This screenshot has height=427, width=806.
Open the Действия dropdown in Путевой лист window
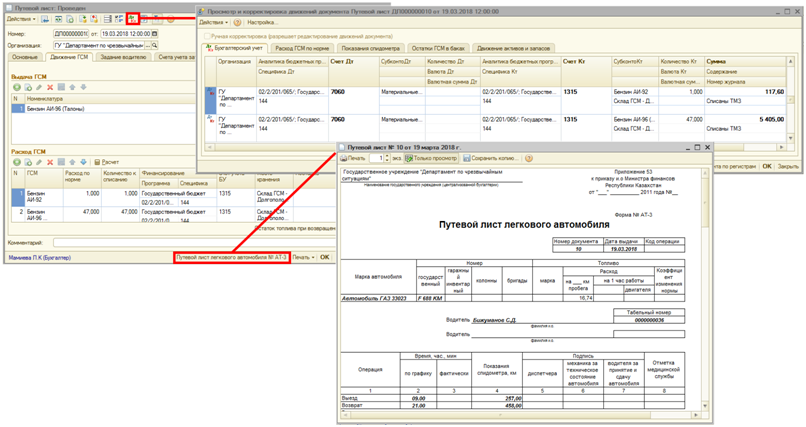pos(20,19)
